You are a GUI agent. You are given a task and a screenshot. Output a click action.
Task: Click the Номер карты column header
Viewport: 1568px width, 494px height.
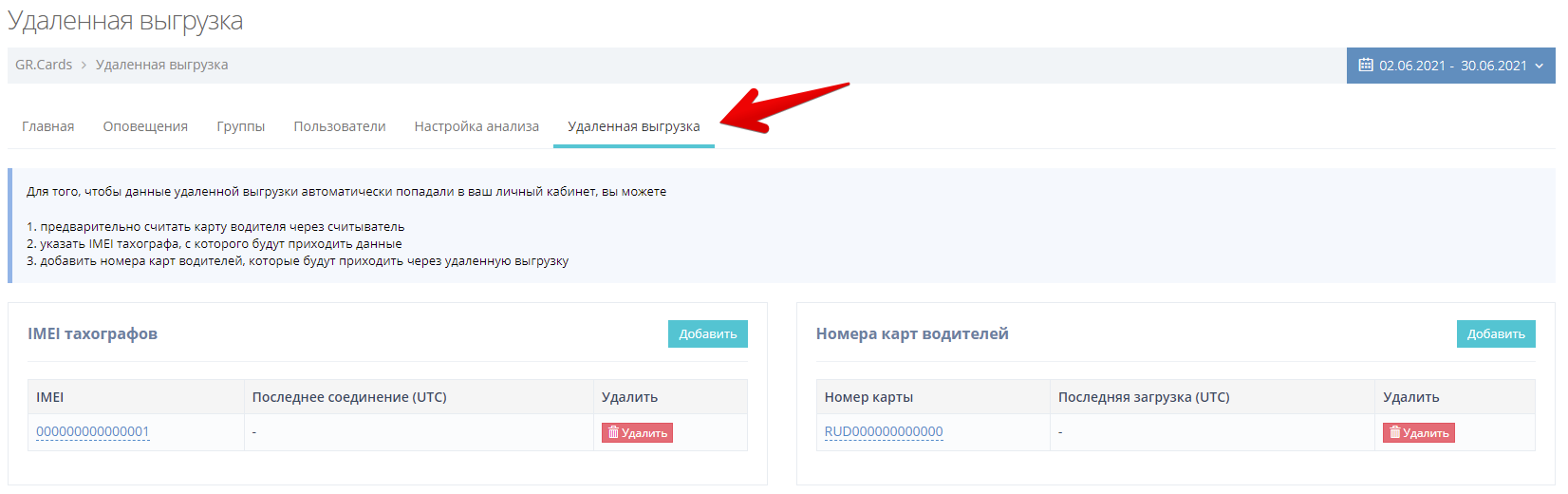pos(868,397)
